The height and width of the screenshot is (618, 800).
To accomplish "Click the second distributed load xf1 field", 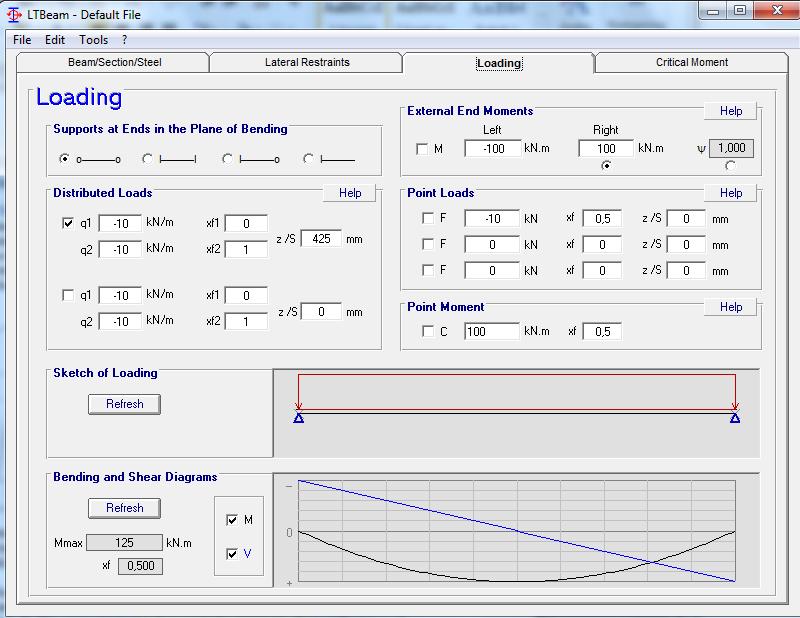I will pos(246,295).
